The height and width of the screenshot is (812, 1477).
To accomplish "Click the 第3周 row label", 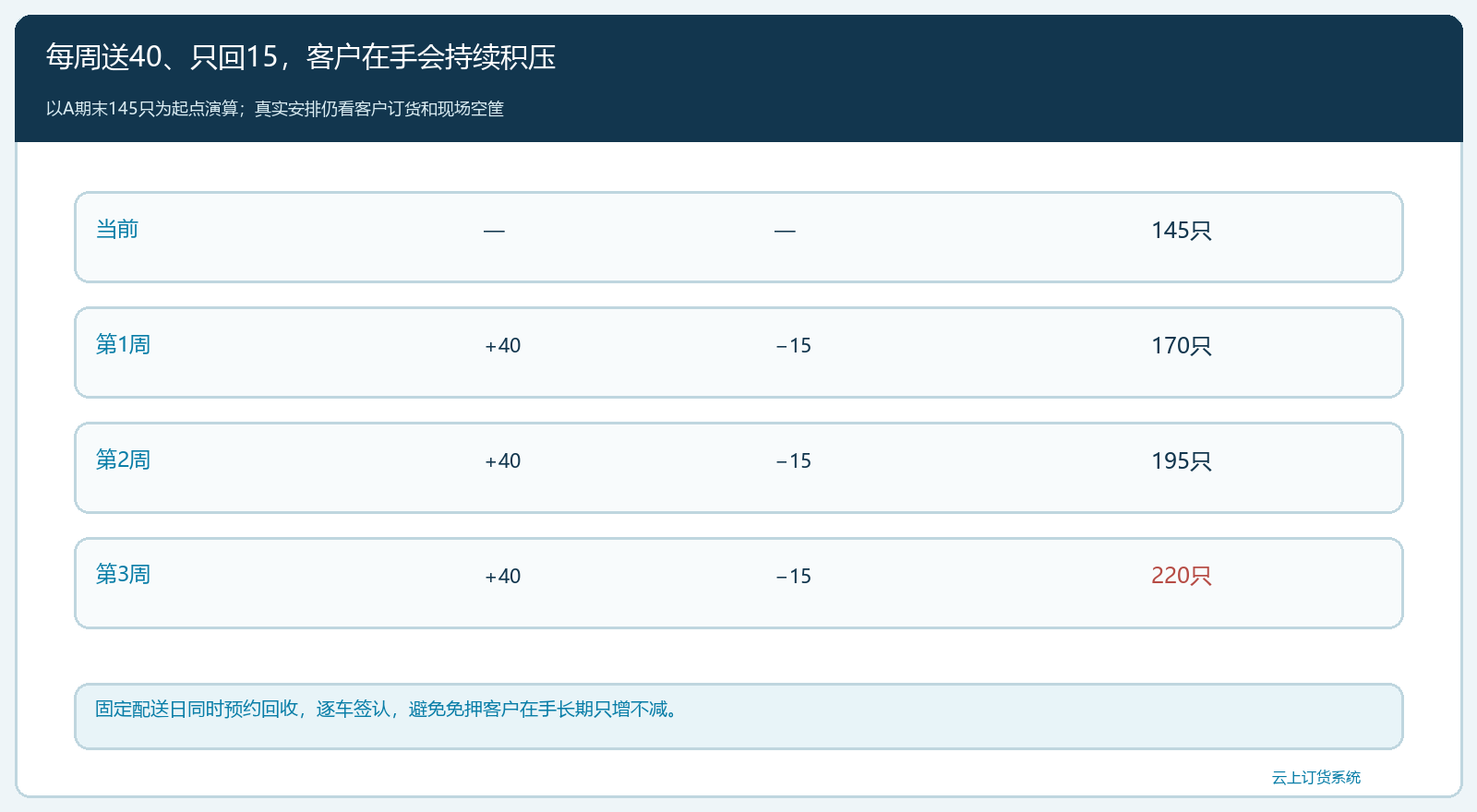I will (123, 574).
